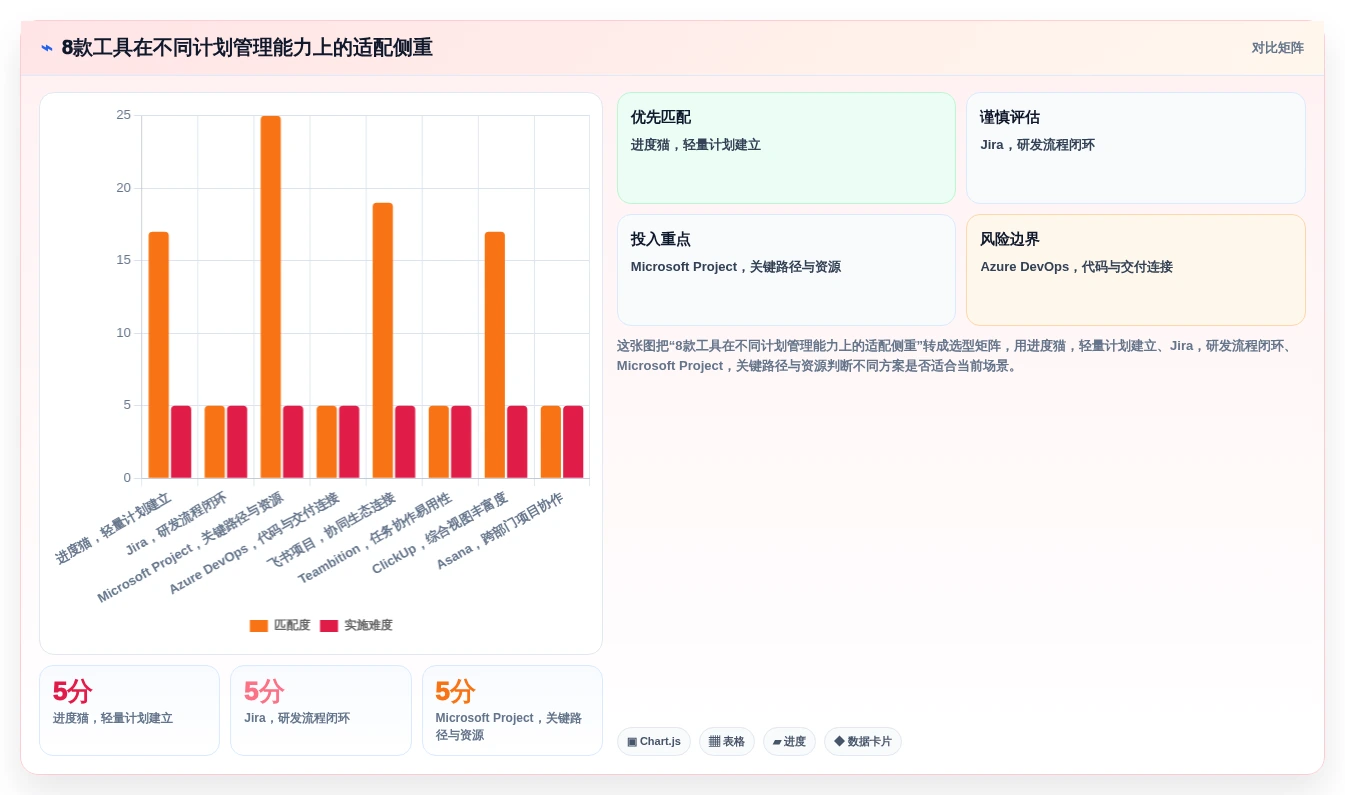Click the red 实施难度 bar for Asana
The width and height of the screenshot is (1345, 795).
click(x=573, y=442)
